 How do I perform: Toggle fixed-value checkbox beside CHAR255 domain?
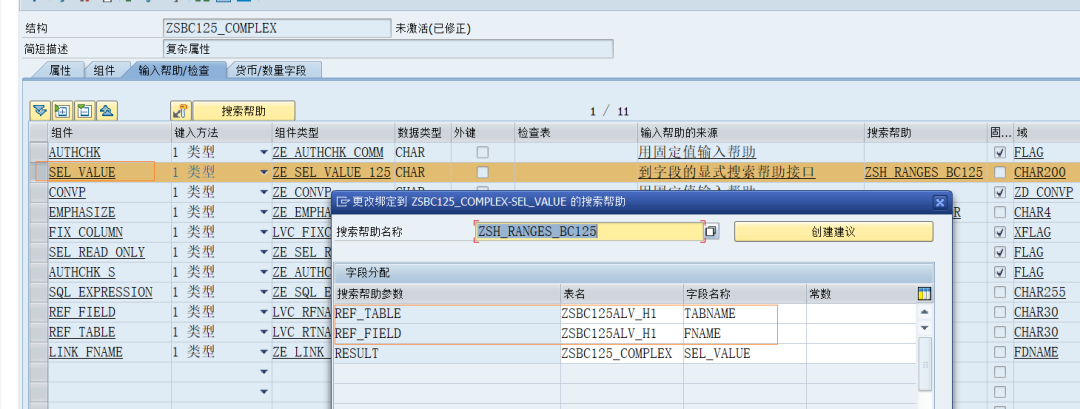click(x=1000, y=292)
